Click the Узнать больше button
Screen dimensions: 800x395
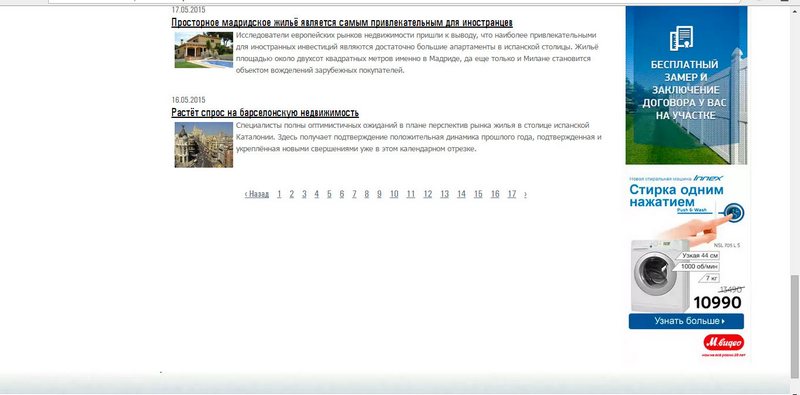[686, 321]
